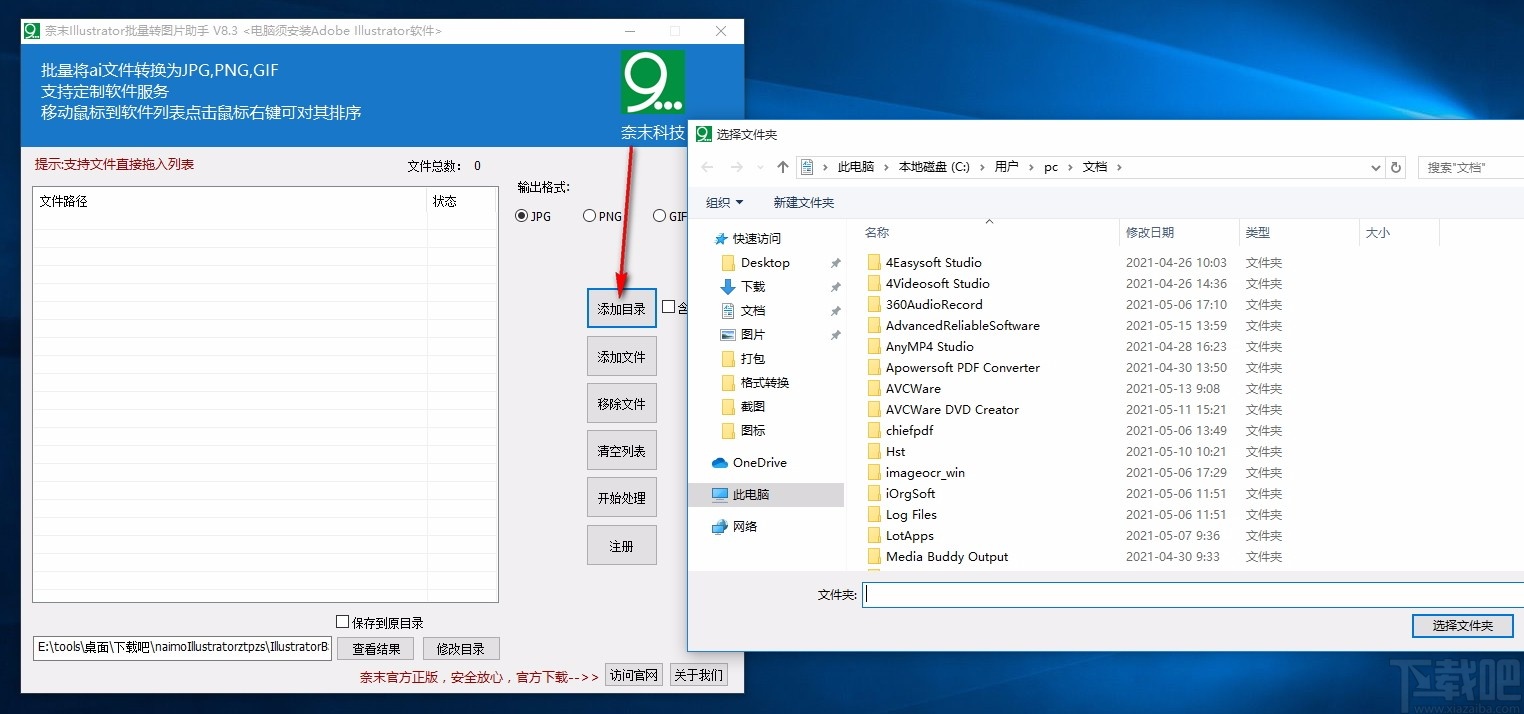This screenshot has width=1524, height=714.
Task: Click folder icon of chiefpdf
Action: (873, 431)
